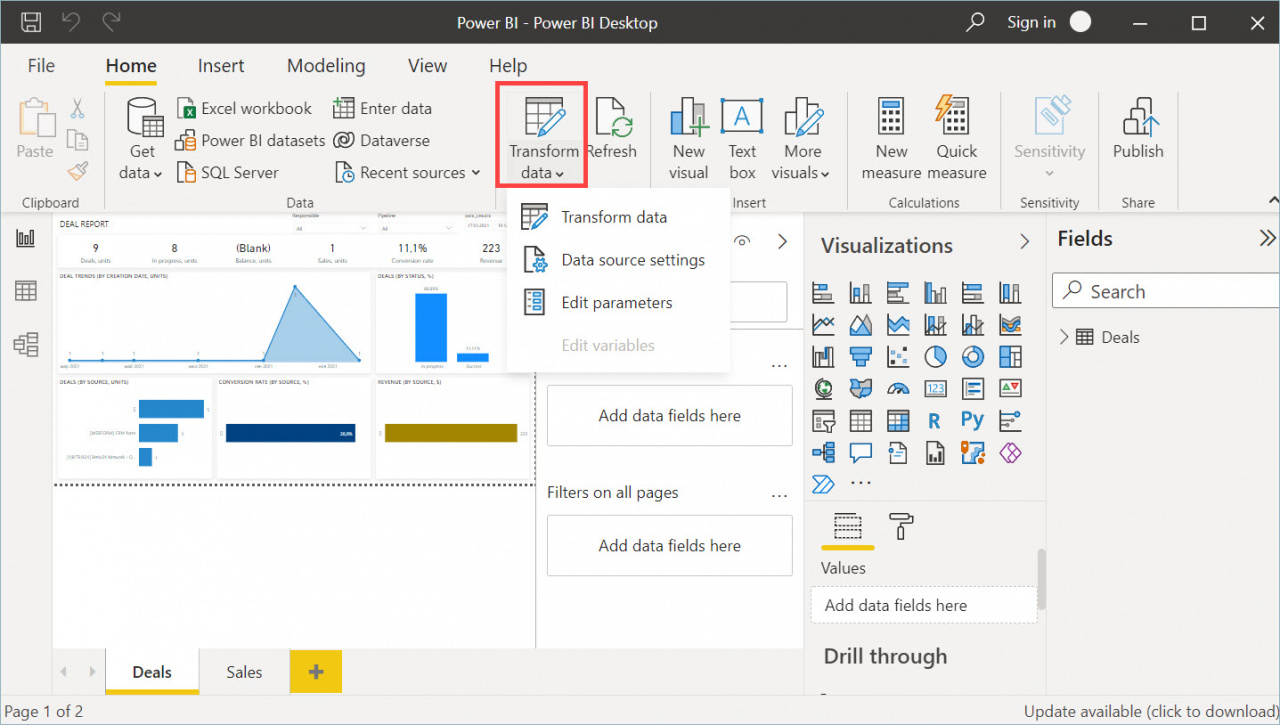Insert an R script visual
The height and width of the screenshot is (725, 1280).
(934, 420)
